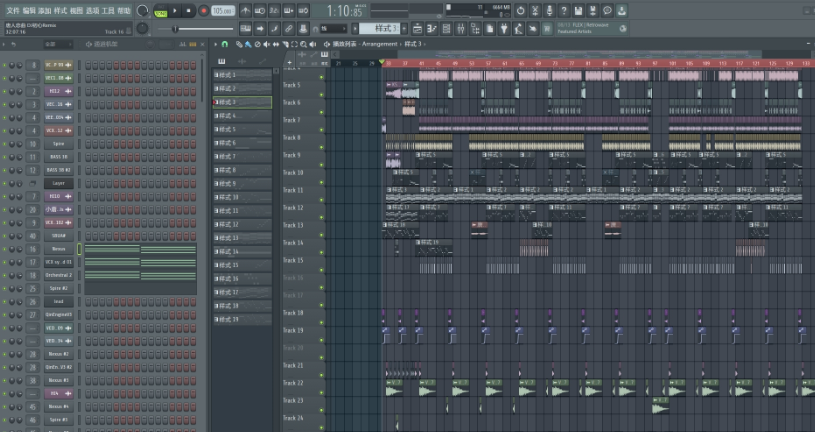Image resolution: width=815 pixels, height=432 pixels.
Task: Click the note/brush auto-scroll icon
Action: tap(274, 29)
